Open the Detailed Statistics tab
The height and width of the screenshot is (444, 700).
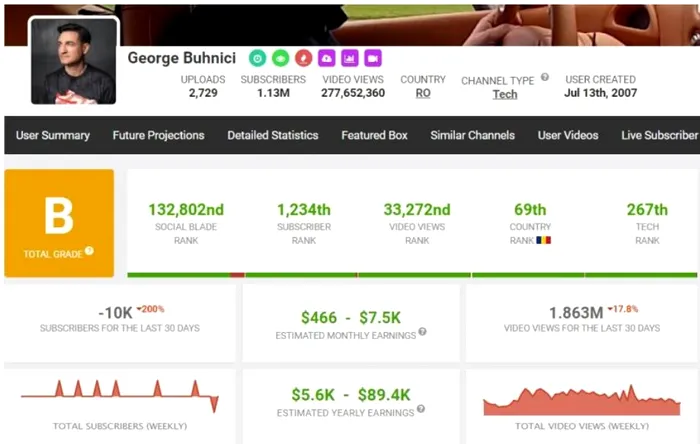(x=273, y=135)
